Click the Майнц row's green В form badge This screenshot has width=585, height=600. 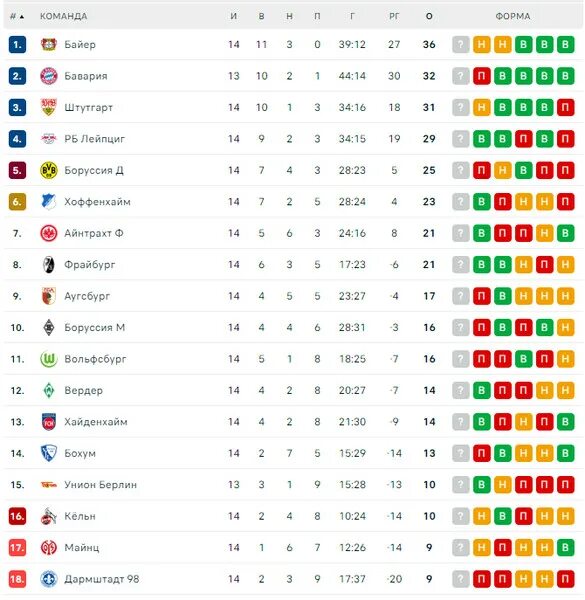point(565,548)
